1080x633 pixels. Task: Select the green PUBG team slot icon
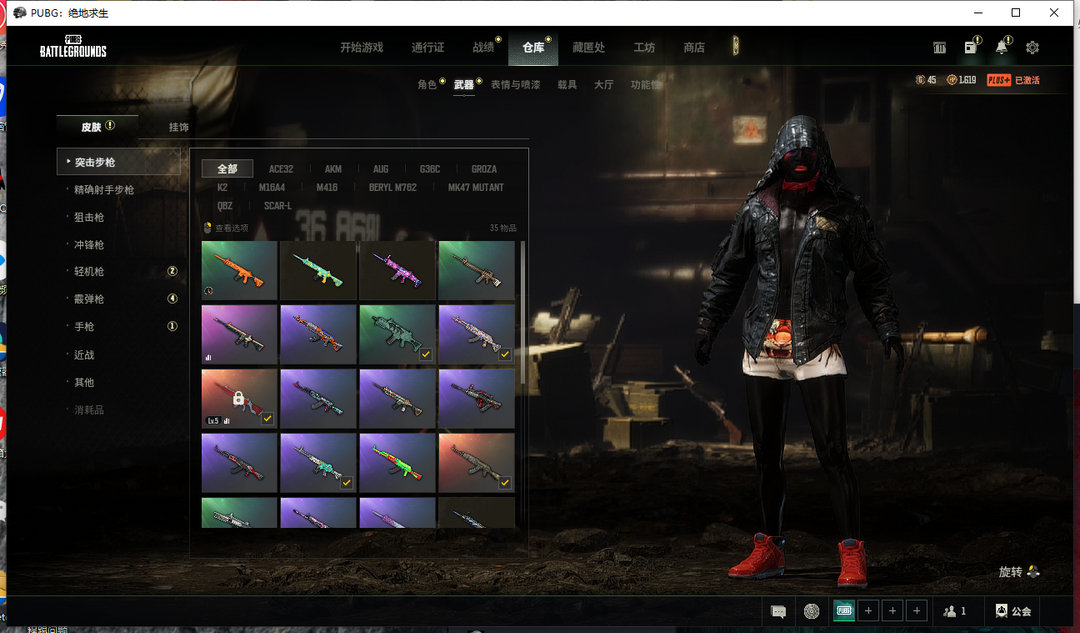844,611
